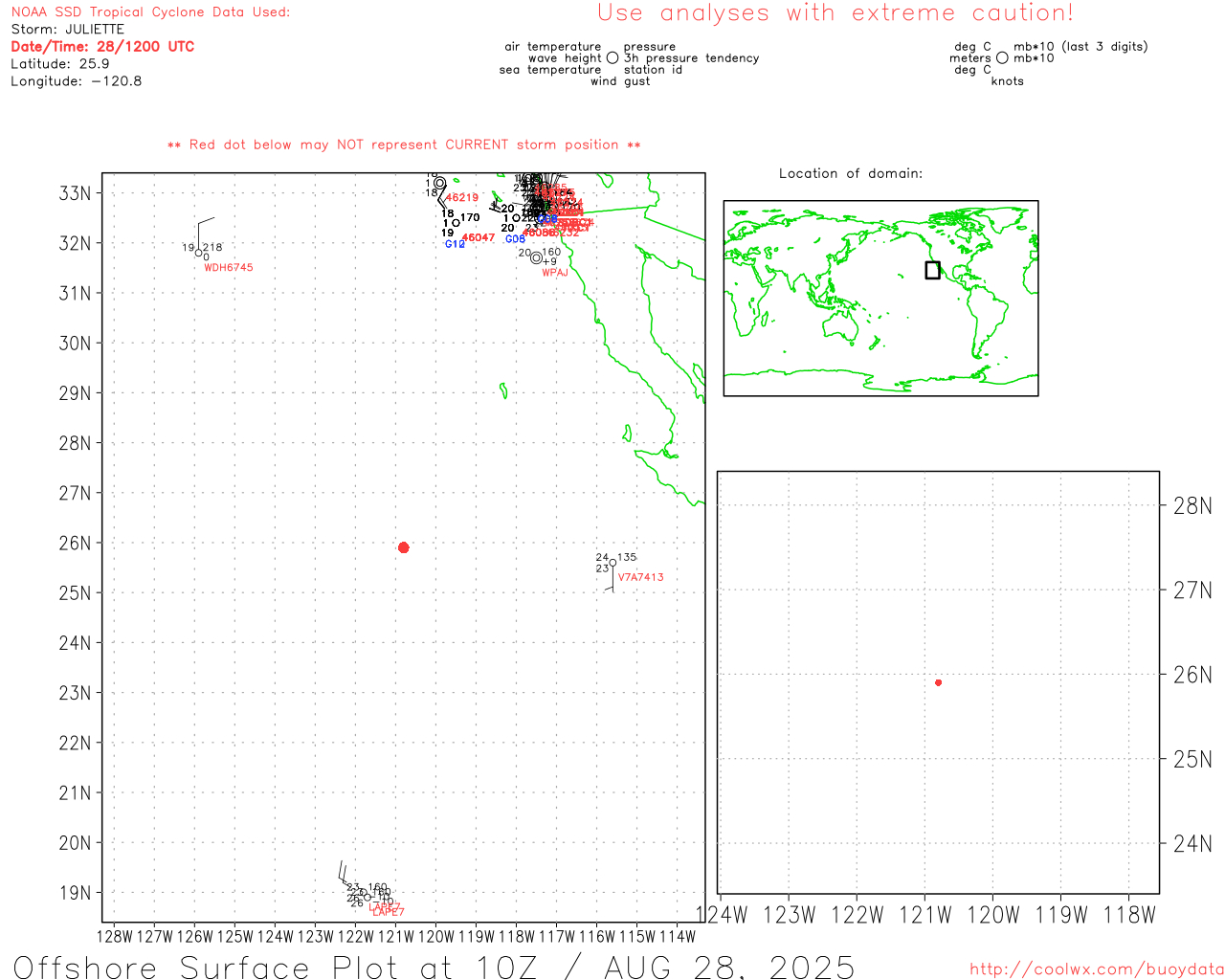Screen dimensions: 1225x980
Task: Click the 31N latitude label on main map
Action: [x=76, y=293]
